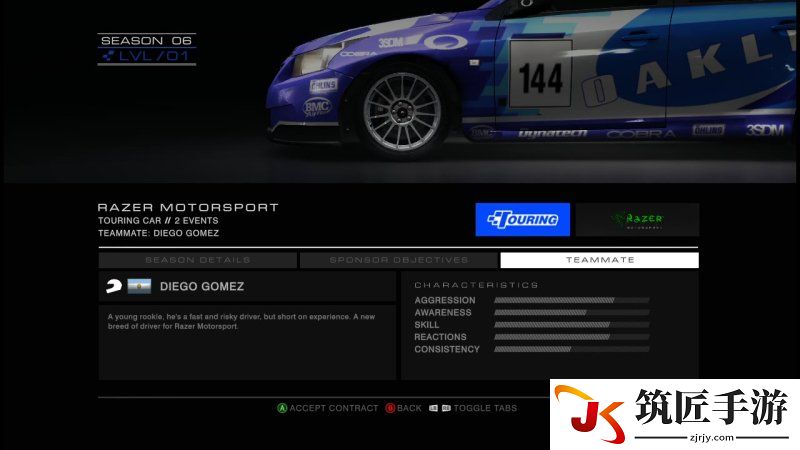Click the green A button icon
This screenshot has height=450, width=800.
[x=282, y=408]
